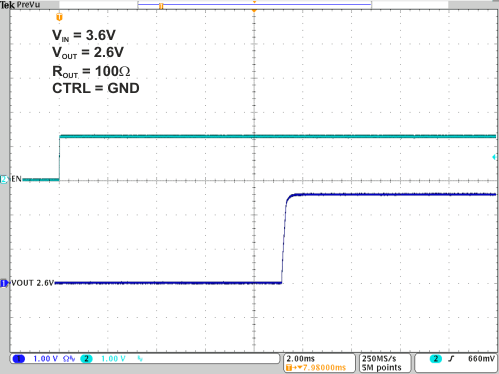
Task: Select channel 2 badge in bottom readout
Action: 86,359
